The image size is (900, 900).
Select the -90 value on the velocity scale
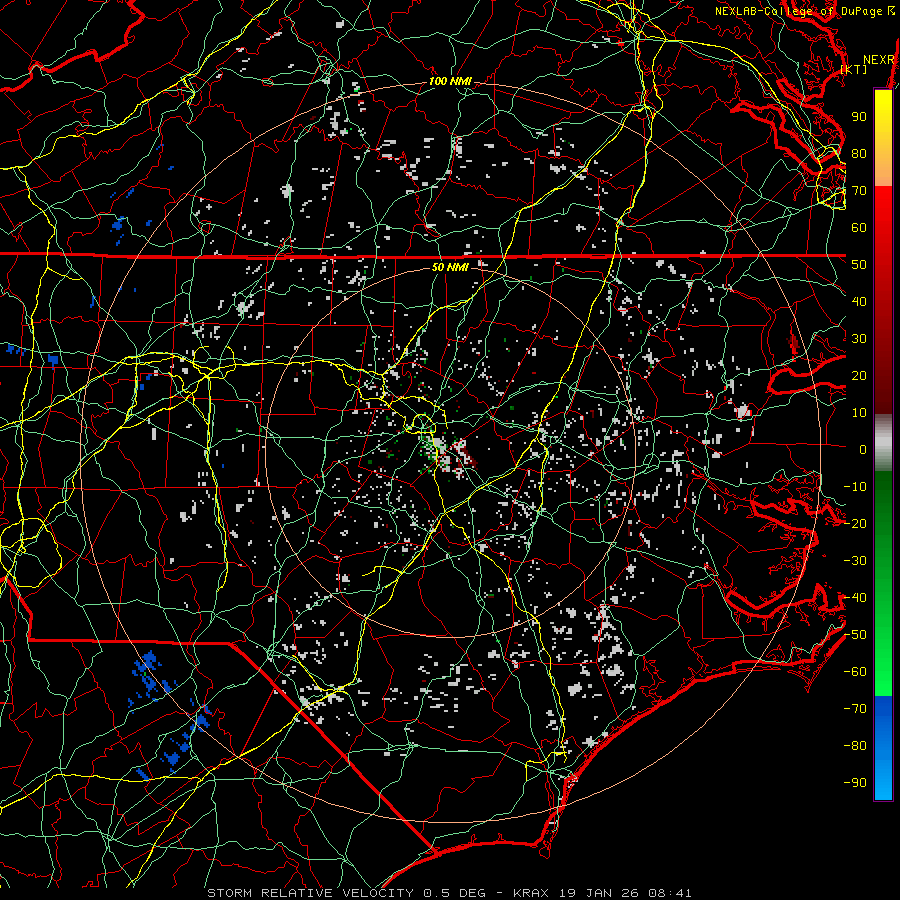pos(855,783)
